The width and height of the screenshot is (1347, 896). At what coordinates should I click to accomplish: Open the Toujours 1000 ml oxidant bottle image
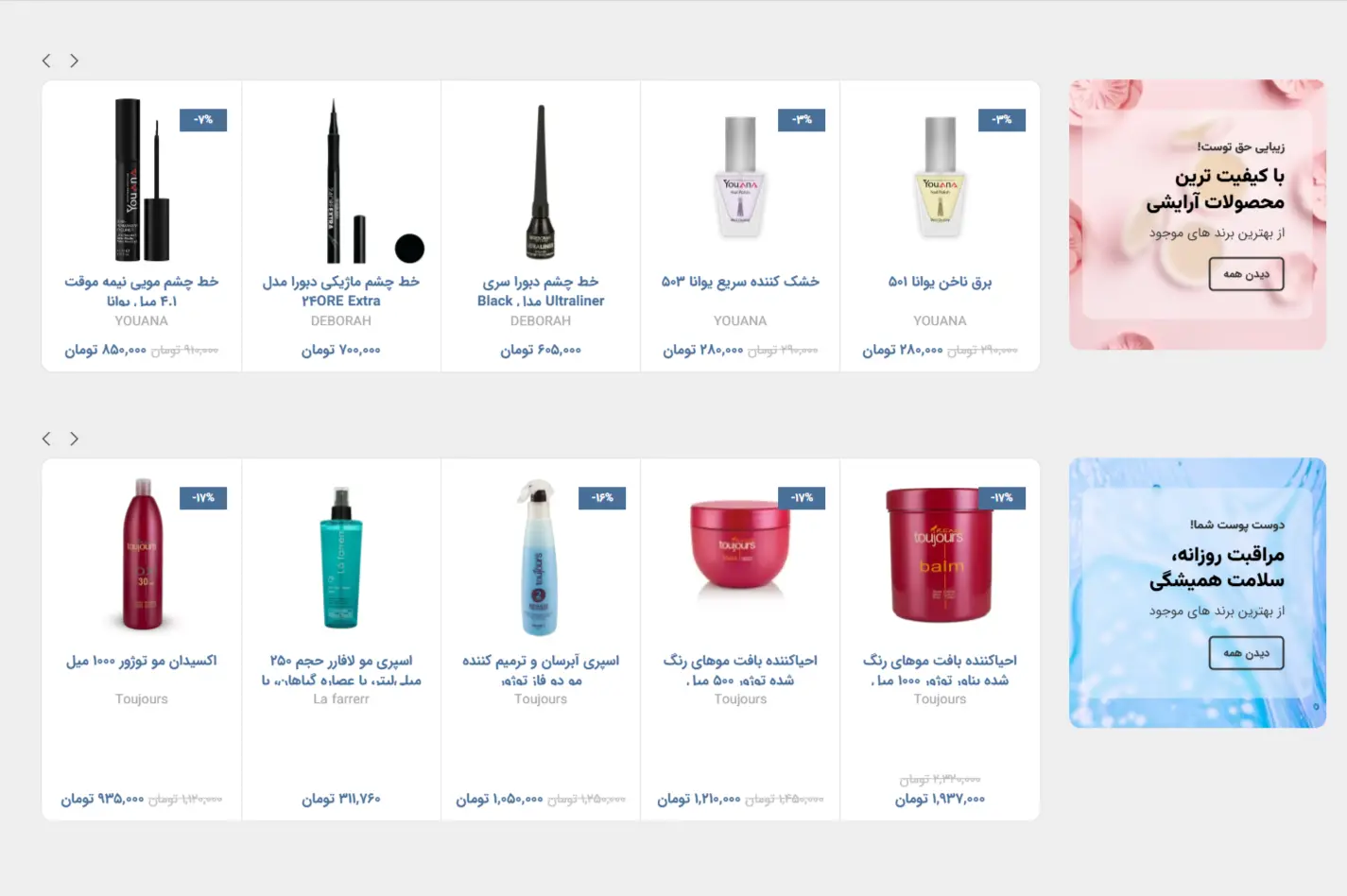[142, 554]
